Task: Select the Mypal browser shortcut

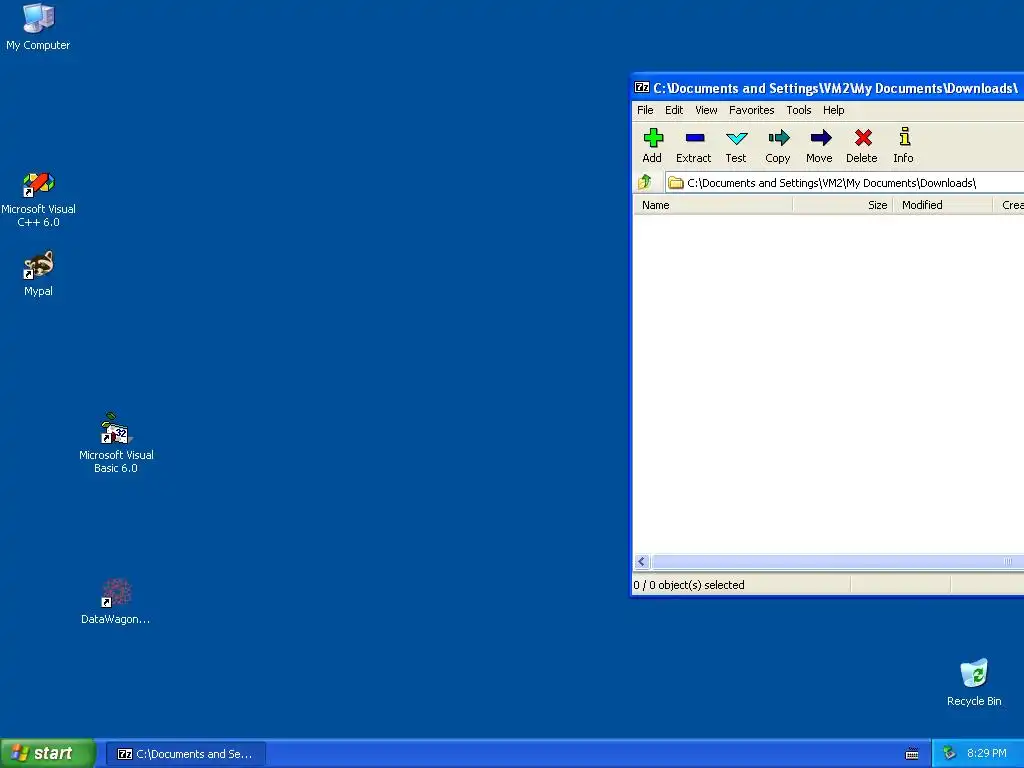Action: point(39,274)
